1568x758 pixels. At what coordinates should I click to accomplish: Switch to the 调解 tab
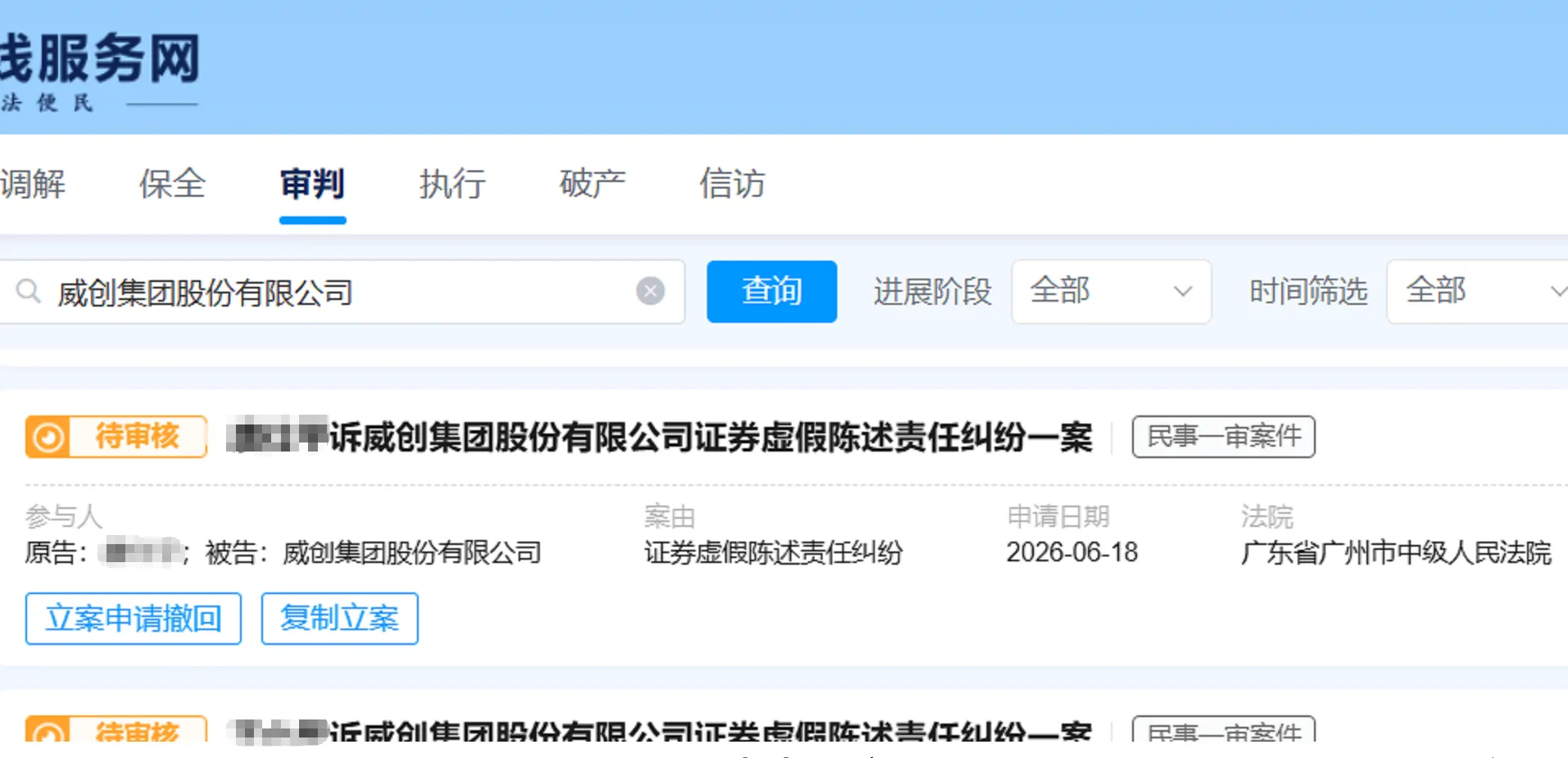(33, 184)
